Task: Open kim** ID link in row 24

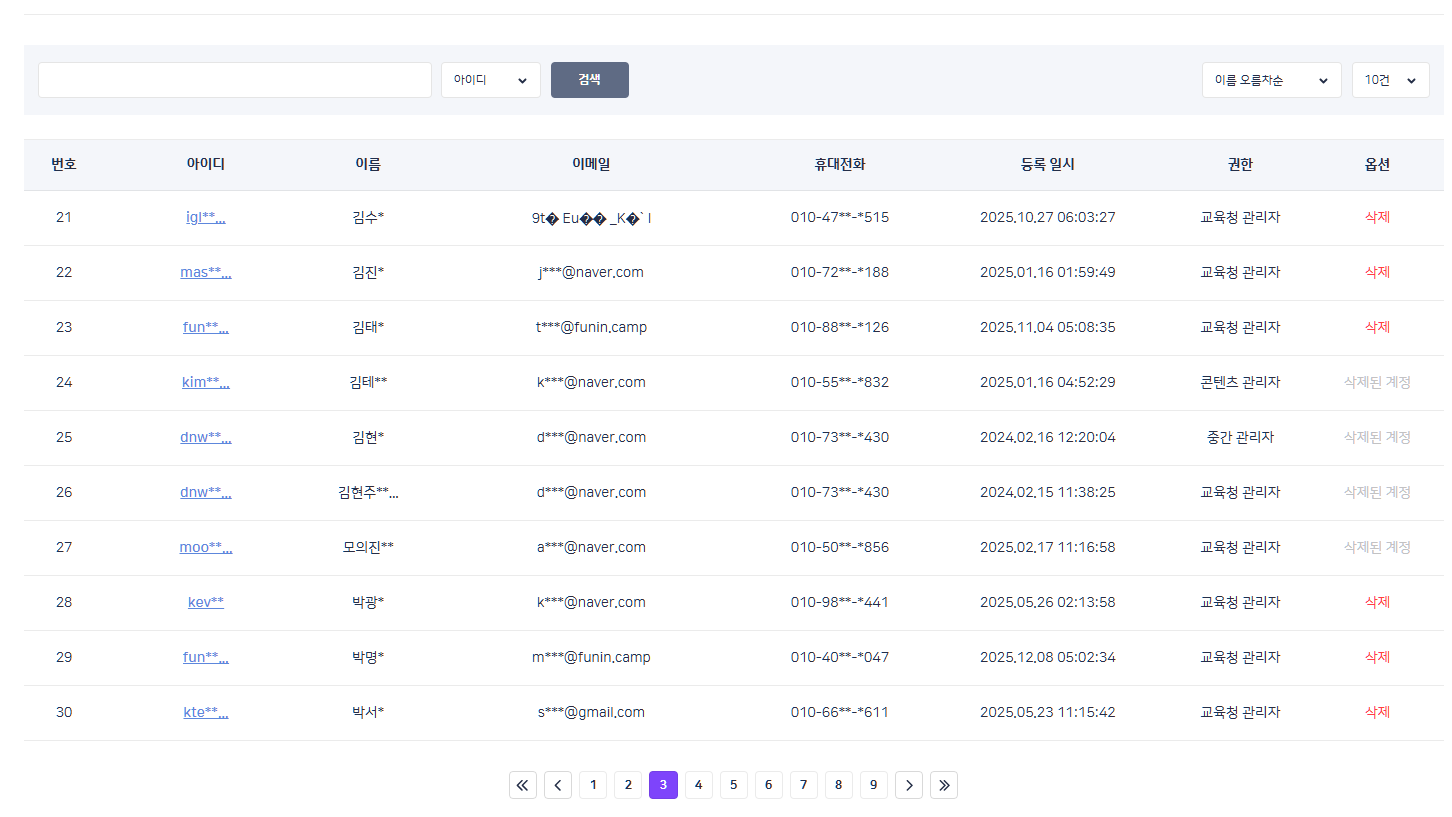Action: pyautogui.click(x=206, y=382)
